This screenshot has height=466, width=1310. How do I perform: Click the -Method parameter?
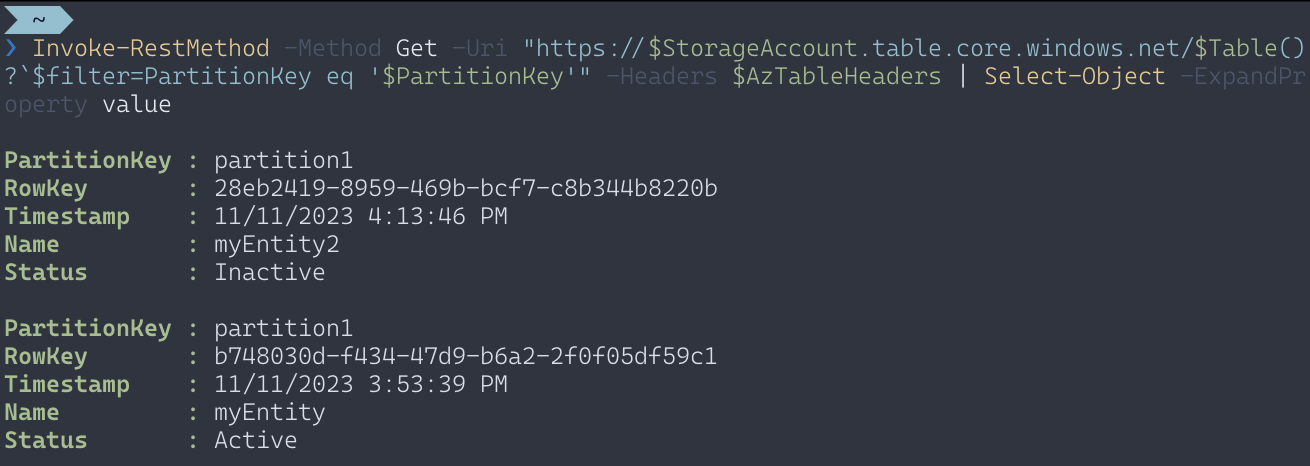(x=333, y=48)
